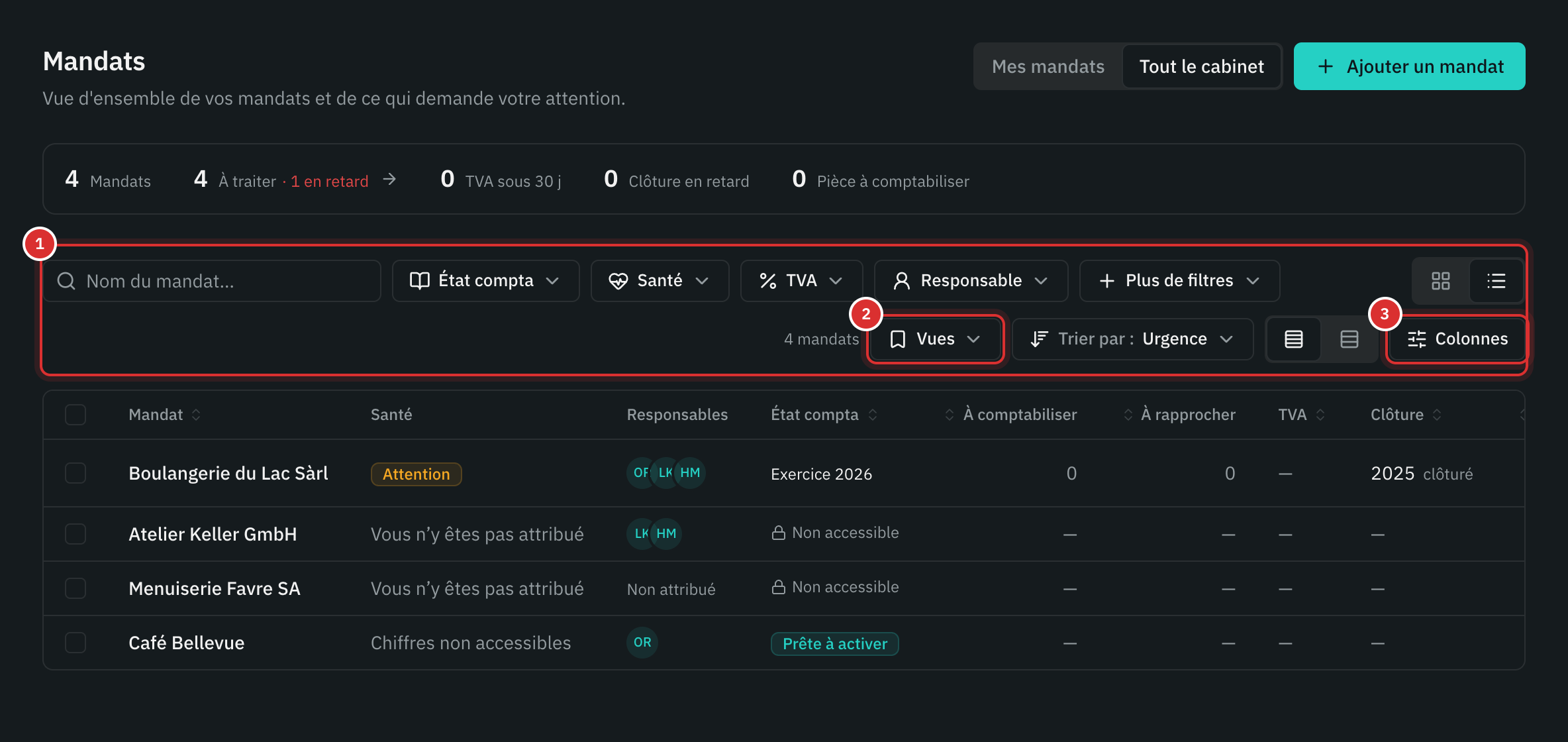
Task: Click the Attention health badge
Action: click(416, 474)
